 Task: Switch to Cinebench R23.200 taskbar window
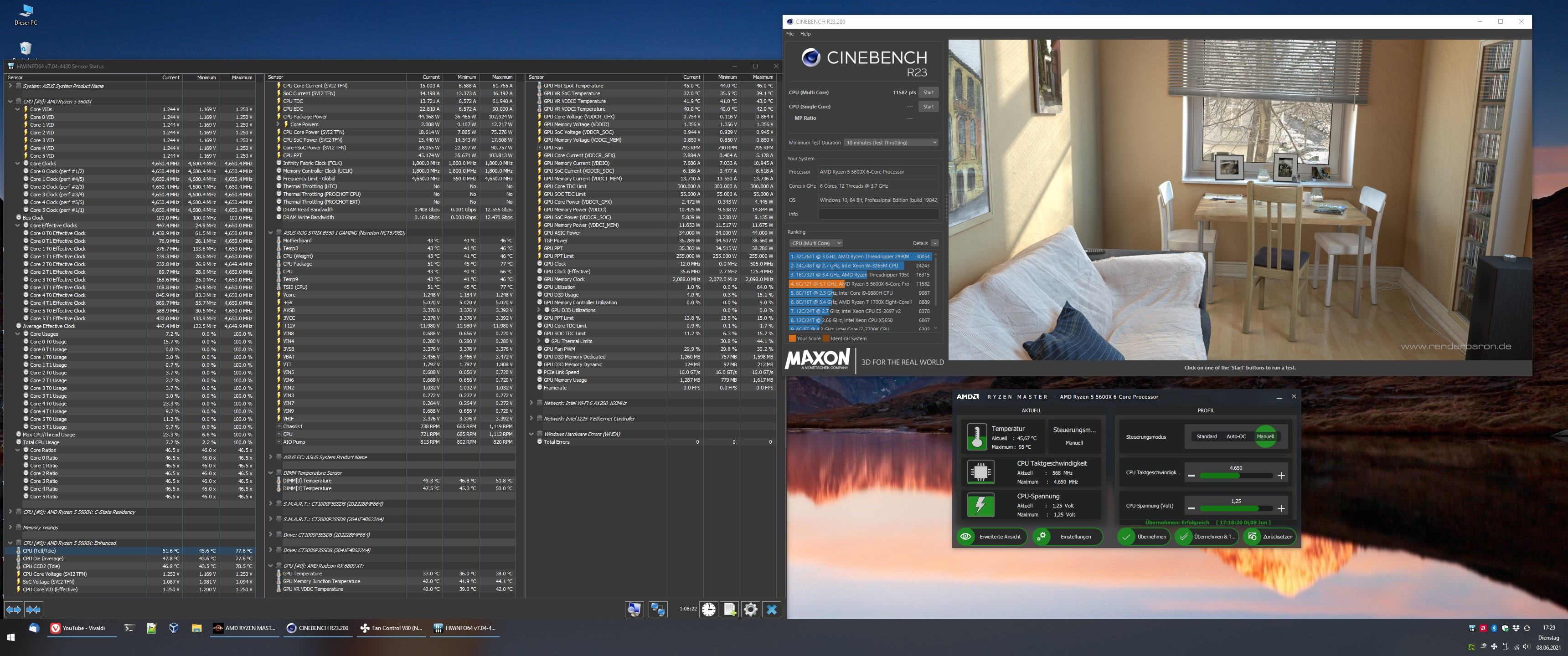317,628
